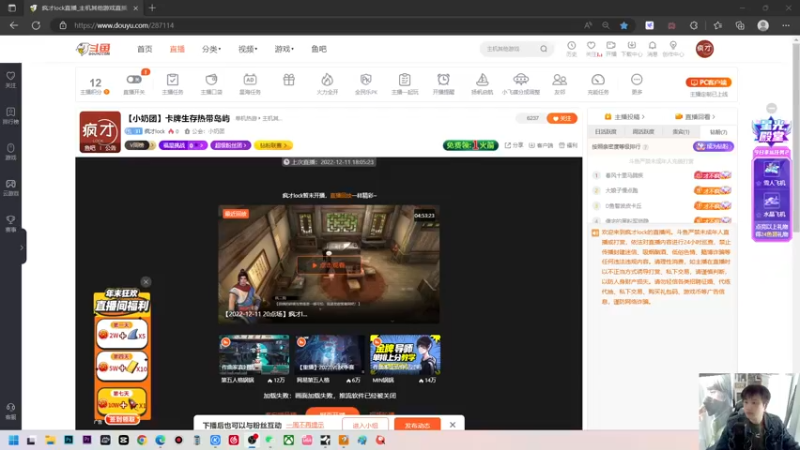Go to 首页 in top navigation
Screen dimensions: 800x450
point(144,49)
